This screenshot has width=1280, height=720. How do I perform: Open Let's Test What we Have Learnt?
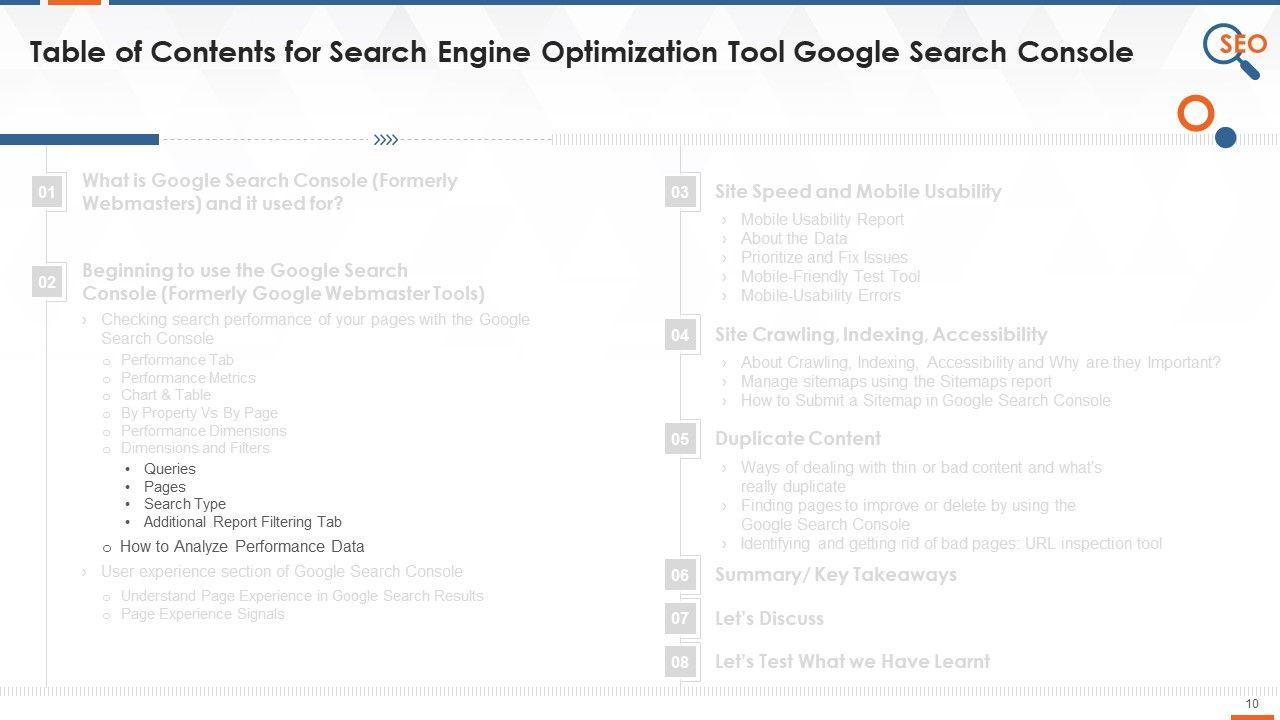click(852, 662)
